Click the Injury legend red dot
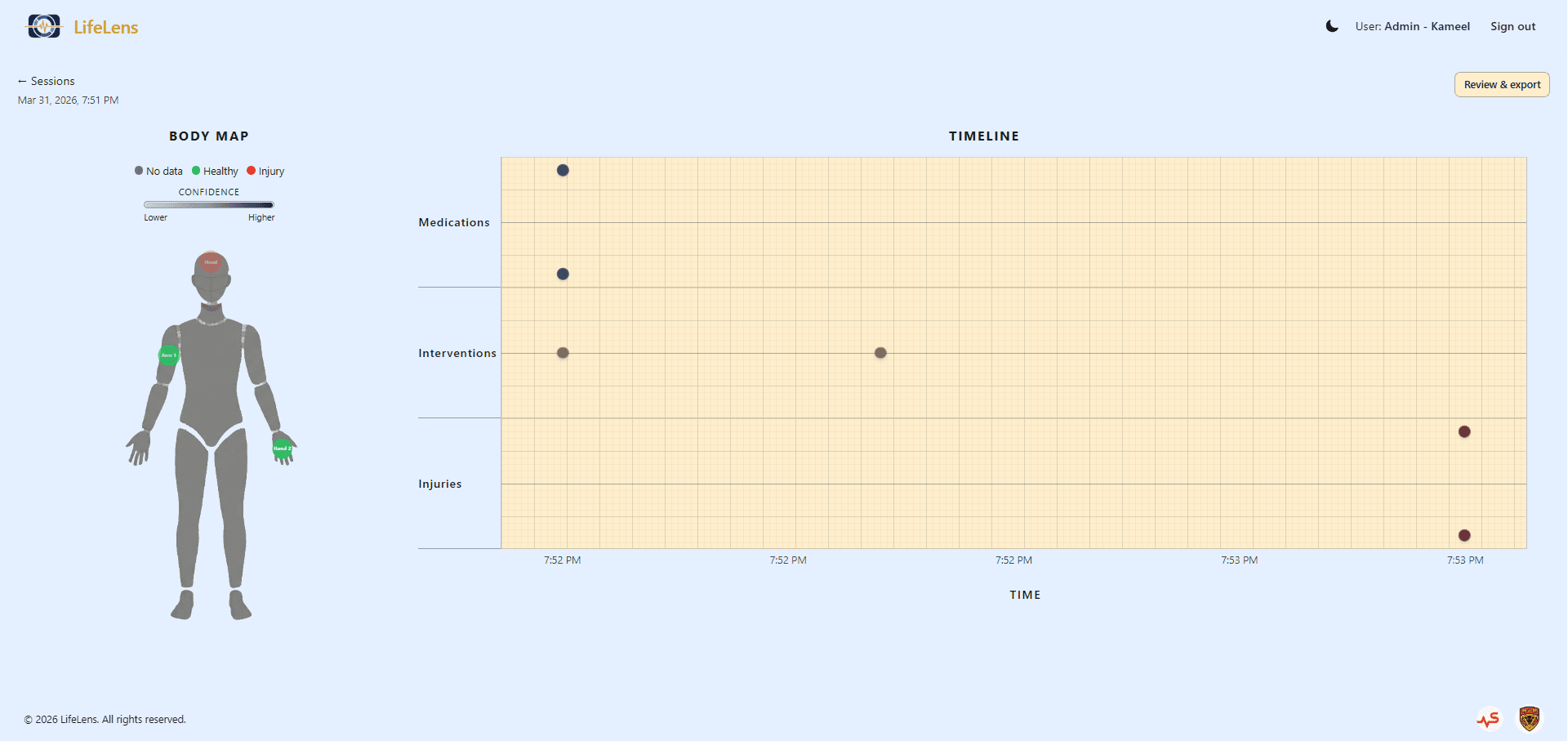1568x741 pixels. pyautogui.click(x=252, y=171)
